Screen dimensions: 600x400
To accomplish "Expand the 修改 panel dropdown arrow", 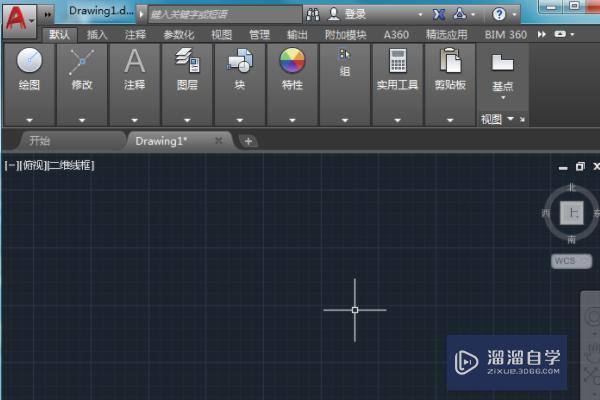I will click(82, 120).
